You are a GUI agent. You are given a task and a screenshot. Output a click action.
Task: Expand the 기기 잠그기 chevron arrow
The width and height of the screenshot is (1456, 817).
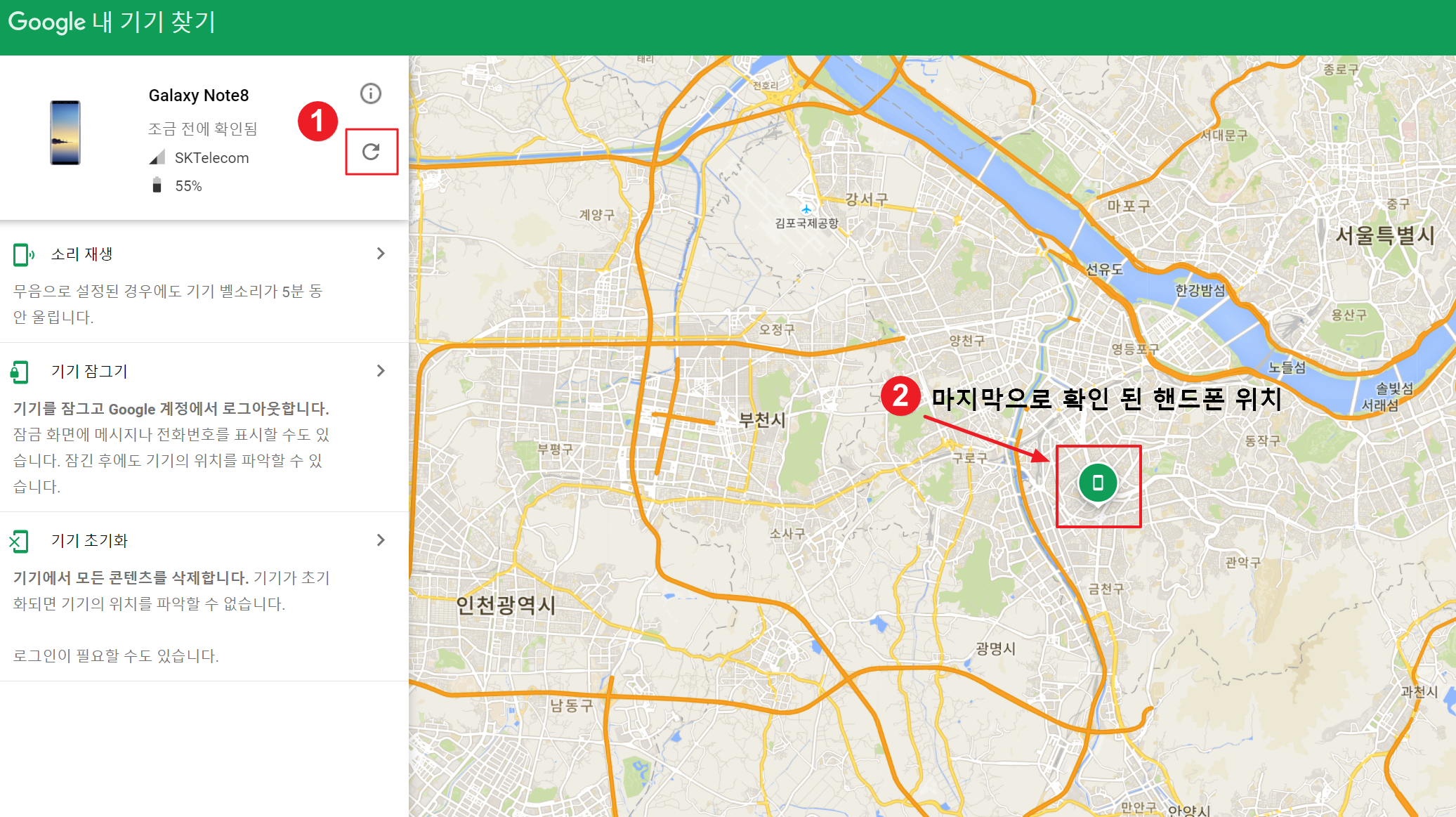[381, 371]
